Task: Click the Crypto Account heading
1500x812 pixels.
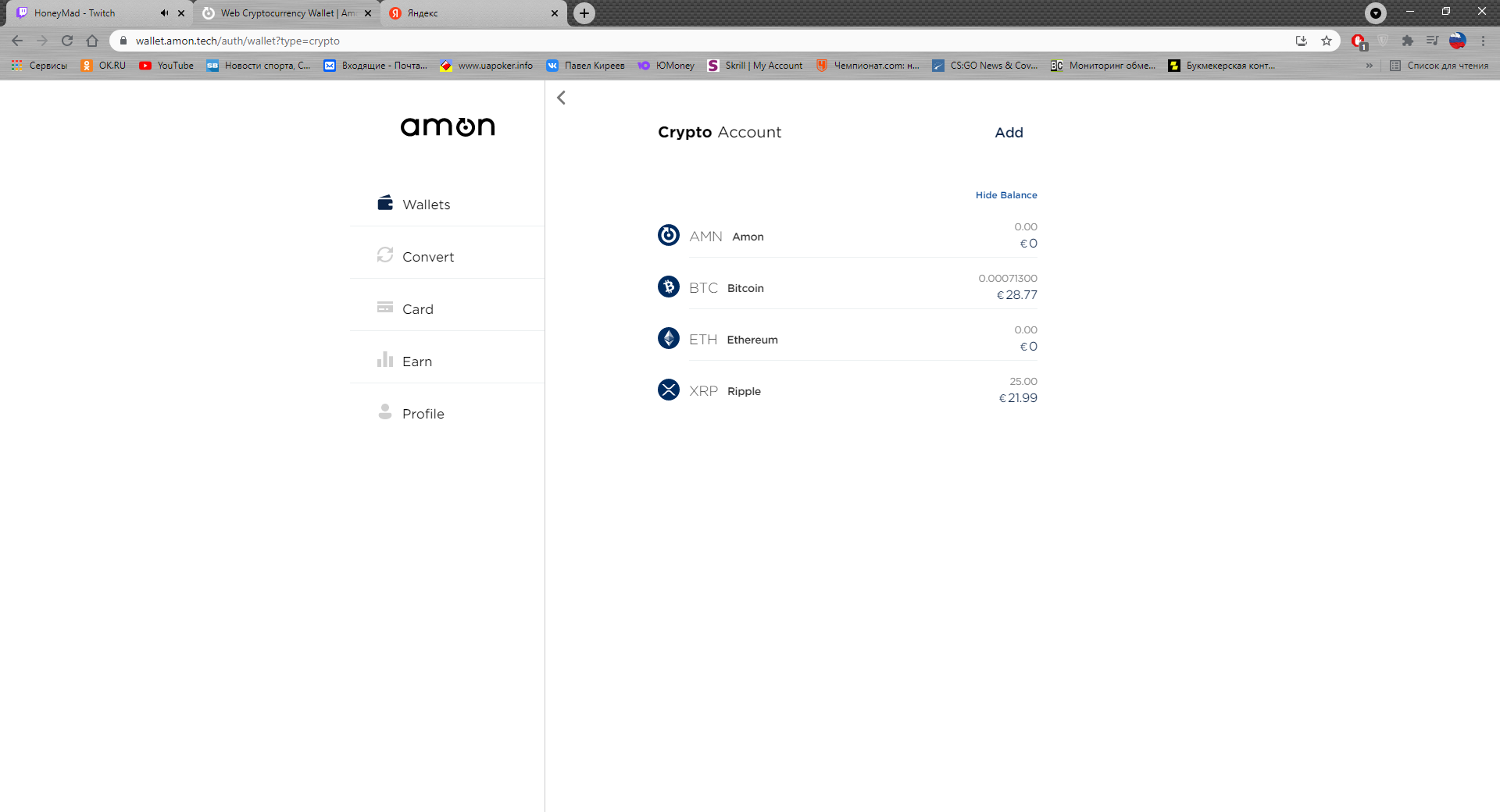Action: tap(720, 133)
